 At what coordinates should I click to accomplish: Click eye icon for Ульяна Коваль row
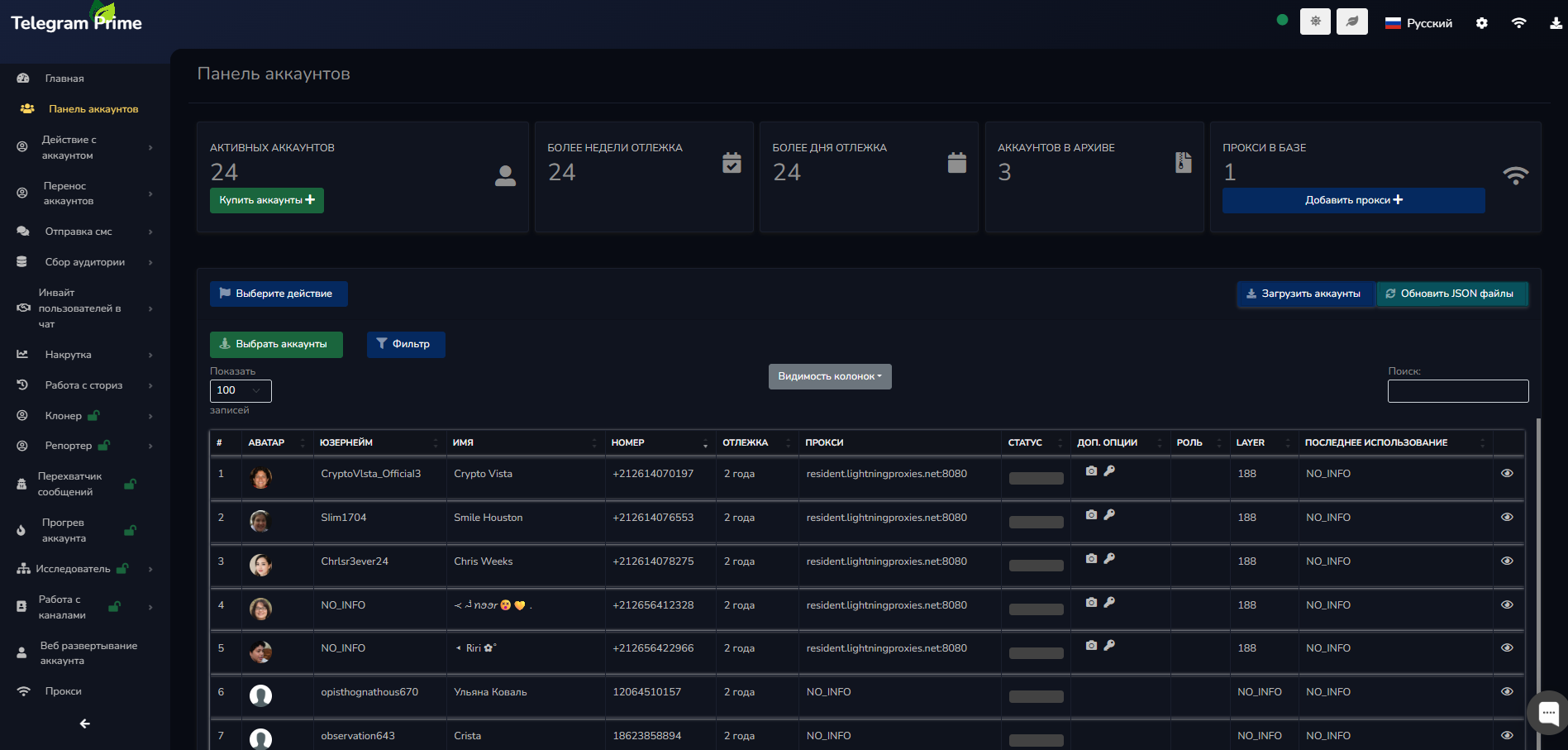coord(1507,691)
